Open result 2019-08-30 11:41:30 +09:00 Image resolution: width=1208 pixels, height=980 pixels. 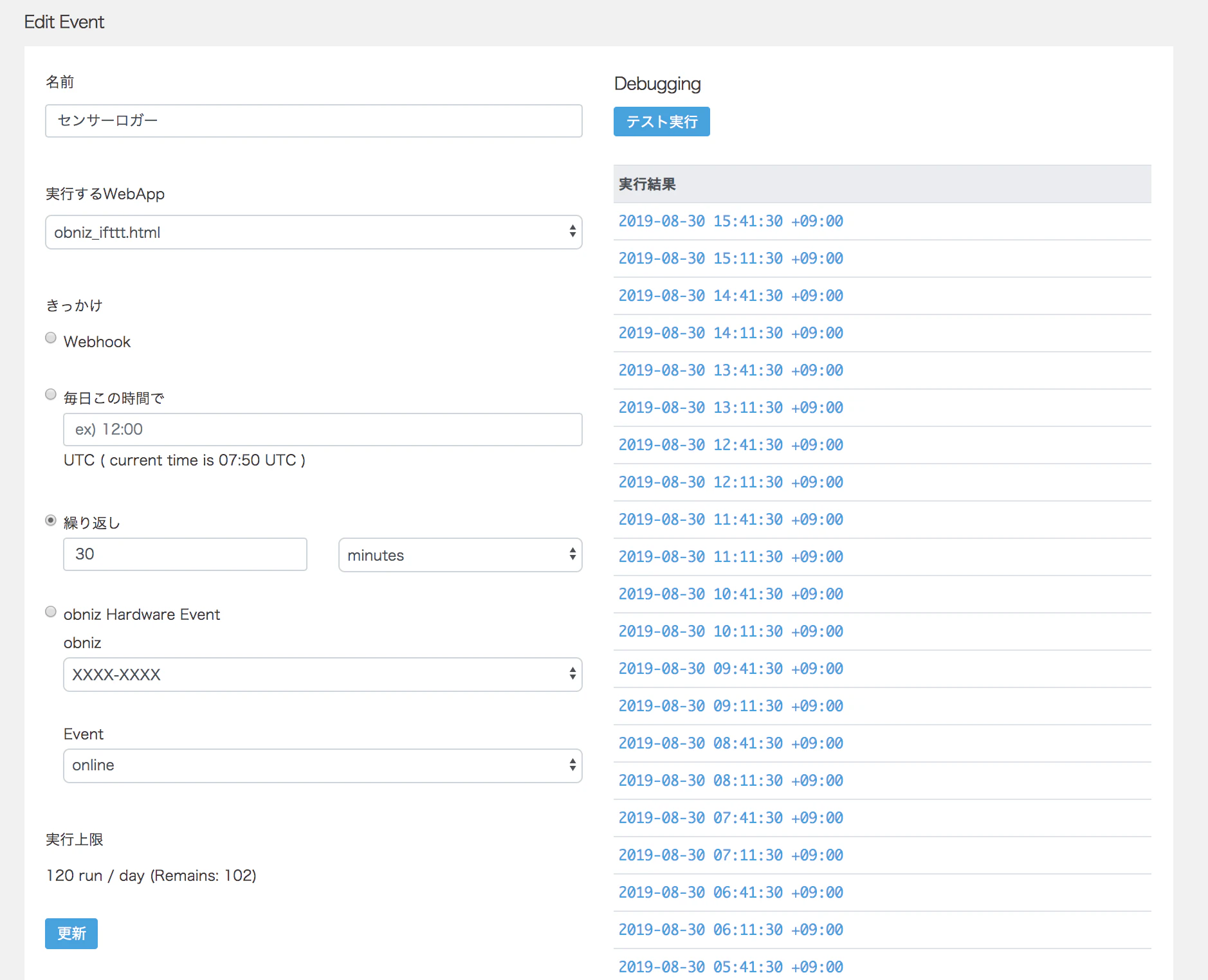[x=731, y=520]
